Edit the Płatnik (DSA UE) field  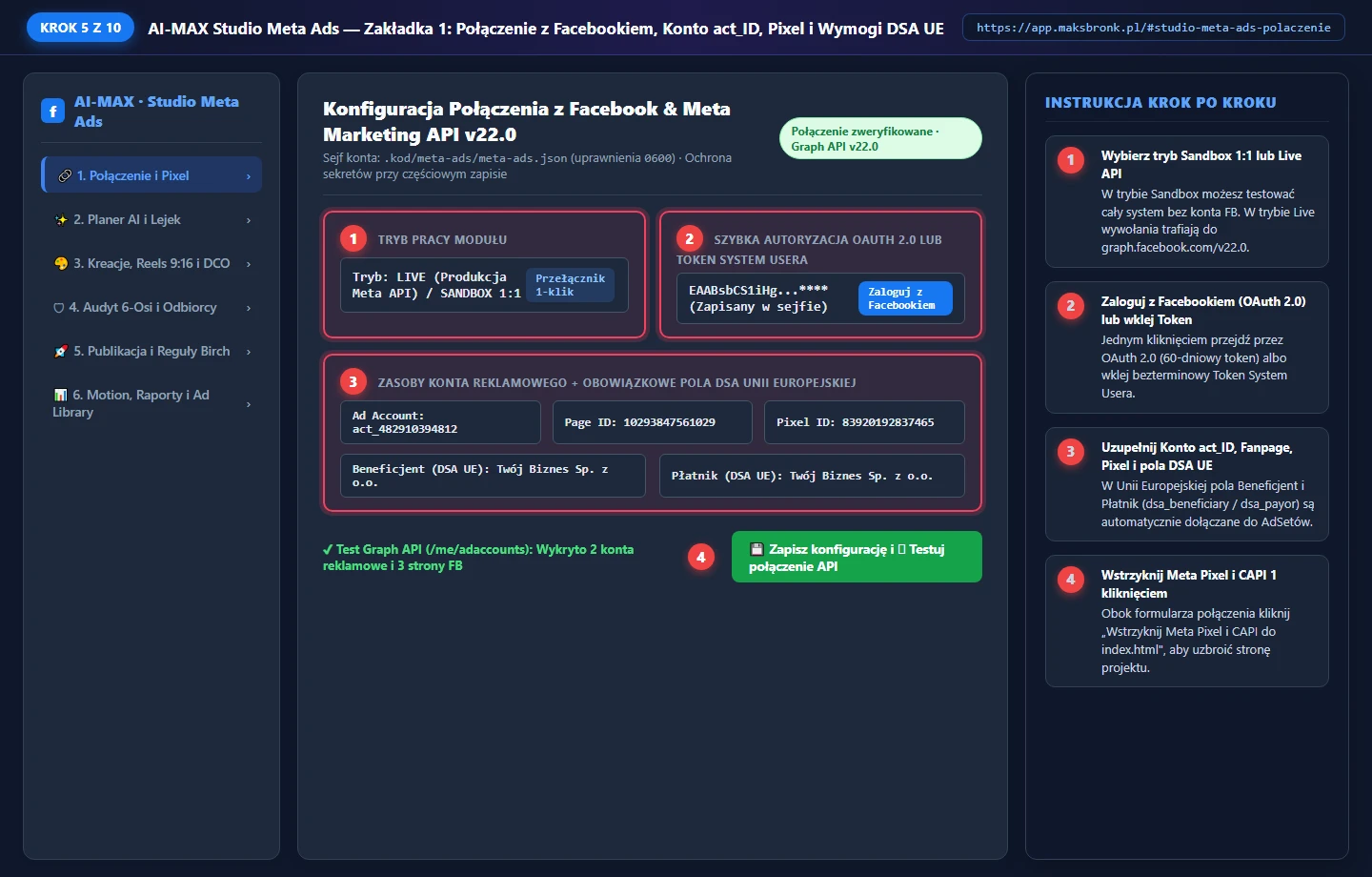[x=812, y=476]
